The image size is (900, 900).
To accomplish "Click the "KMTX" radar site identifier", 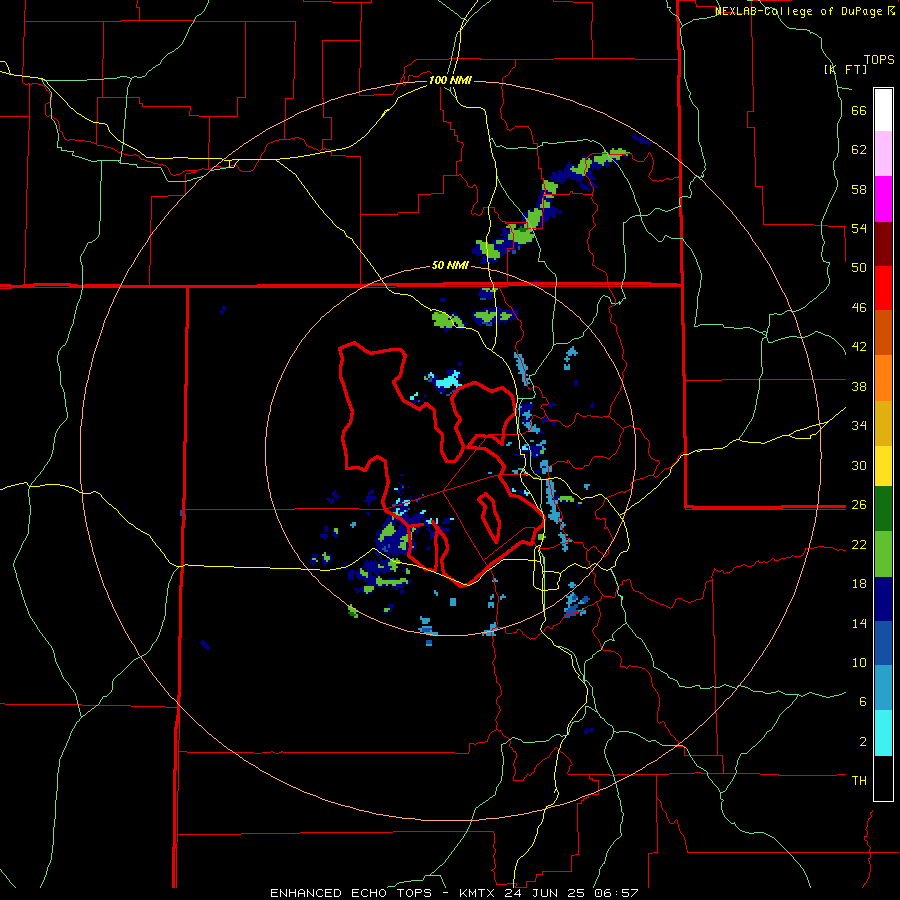I will click(479, 893).
